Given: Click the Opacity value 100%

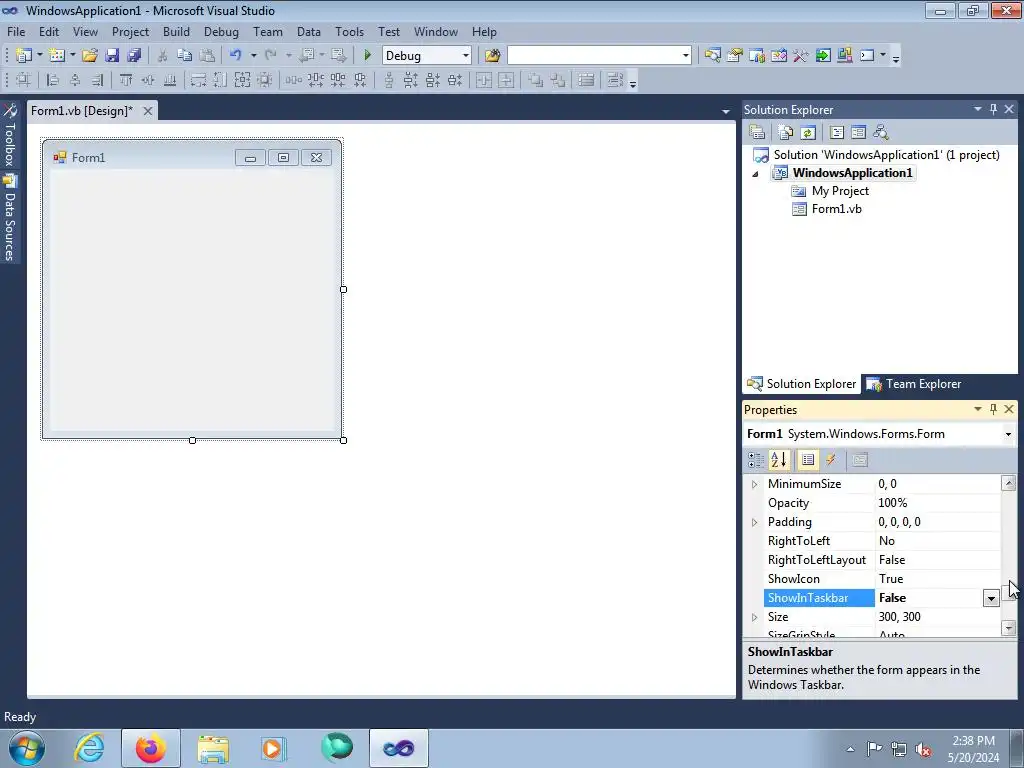Looking at the screenshot, I should tap(893, 503).
